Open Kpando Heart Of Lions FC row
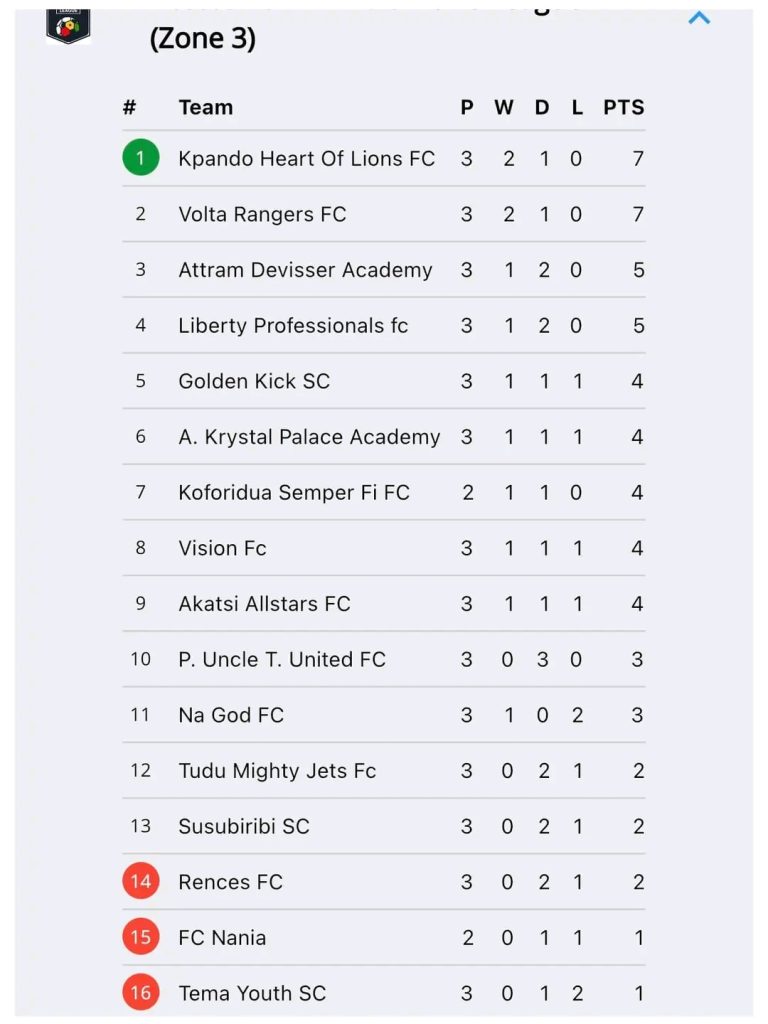The width and height of the screenshot is (768, 1024). coord(384,158)
